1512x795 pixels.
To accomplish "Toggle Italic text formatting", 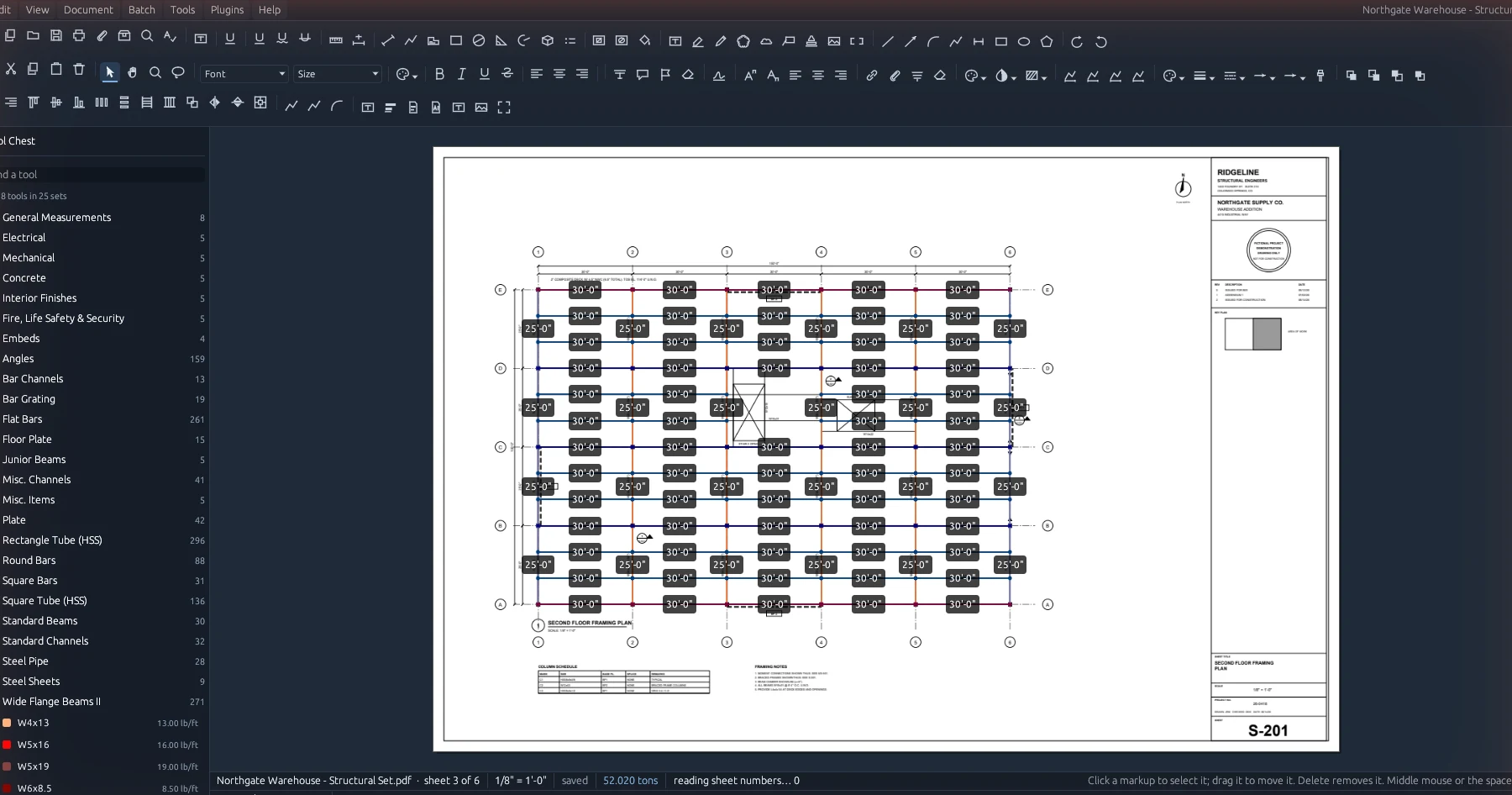I will point(462,74).
